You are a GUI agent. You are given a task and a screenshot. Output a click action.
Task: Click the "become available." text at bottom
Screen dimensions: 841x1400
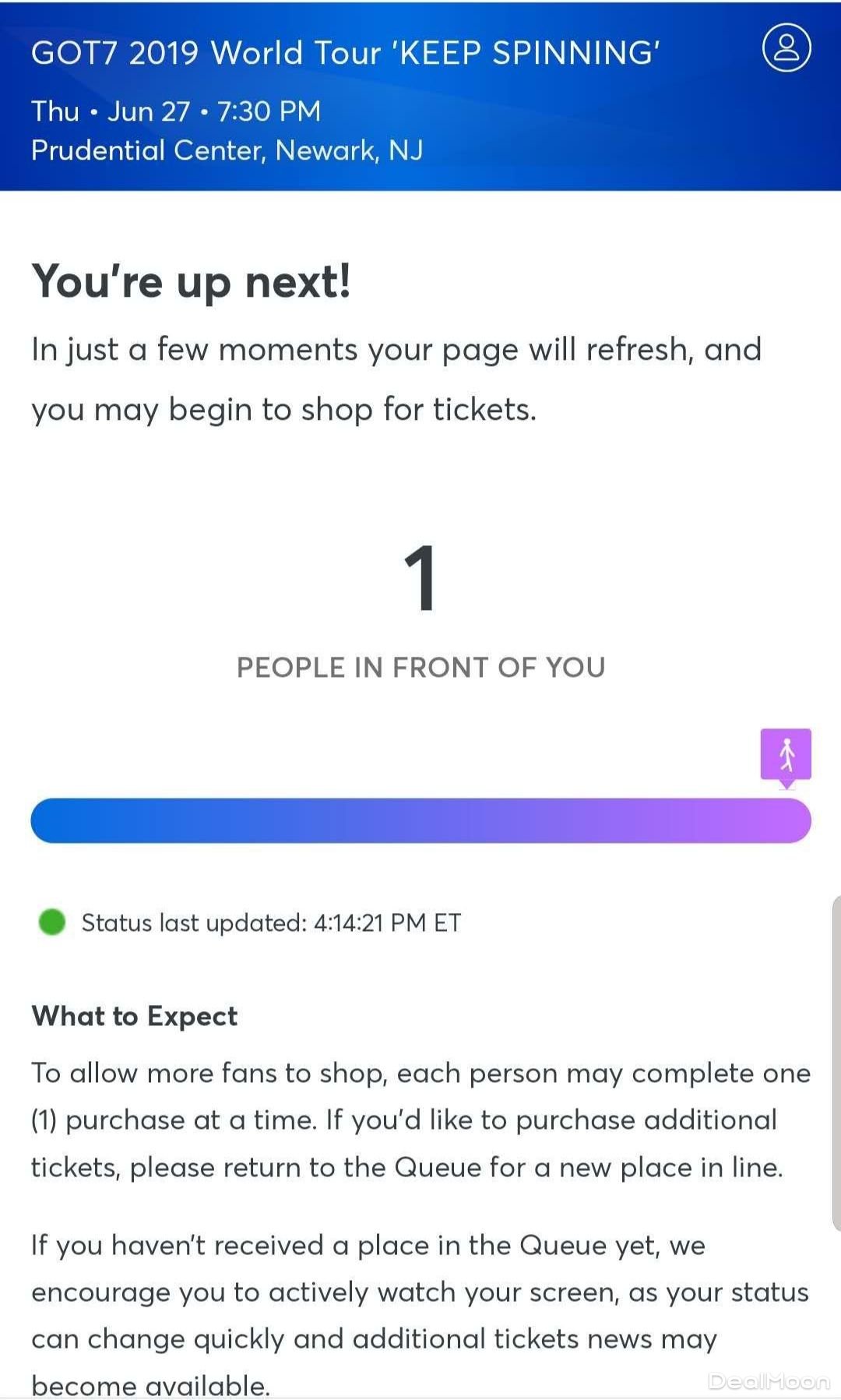point(150,1385)
